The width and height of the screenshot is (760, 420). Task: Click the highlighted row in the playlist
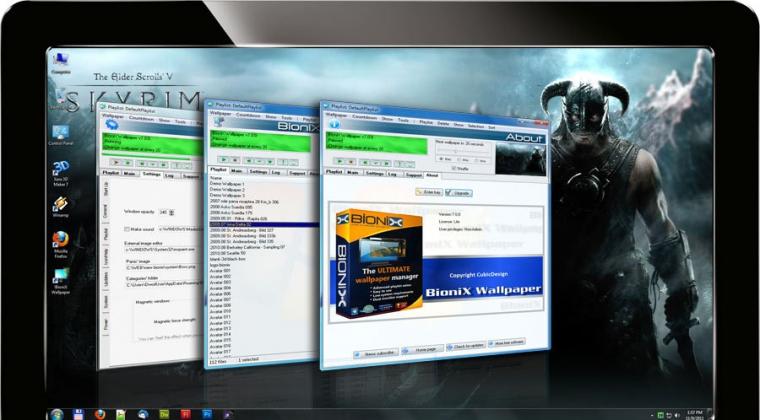click(x=264, y=225)
